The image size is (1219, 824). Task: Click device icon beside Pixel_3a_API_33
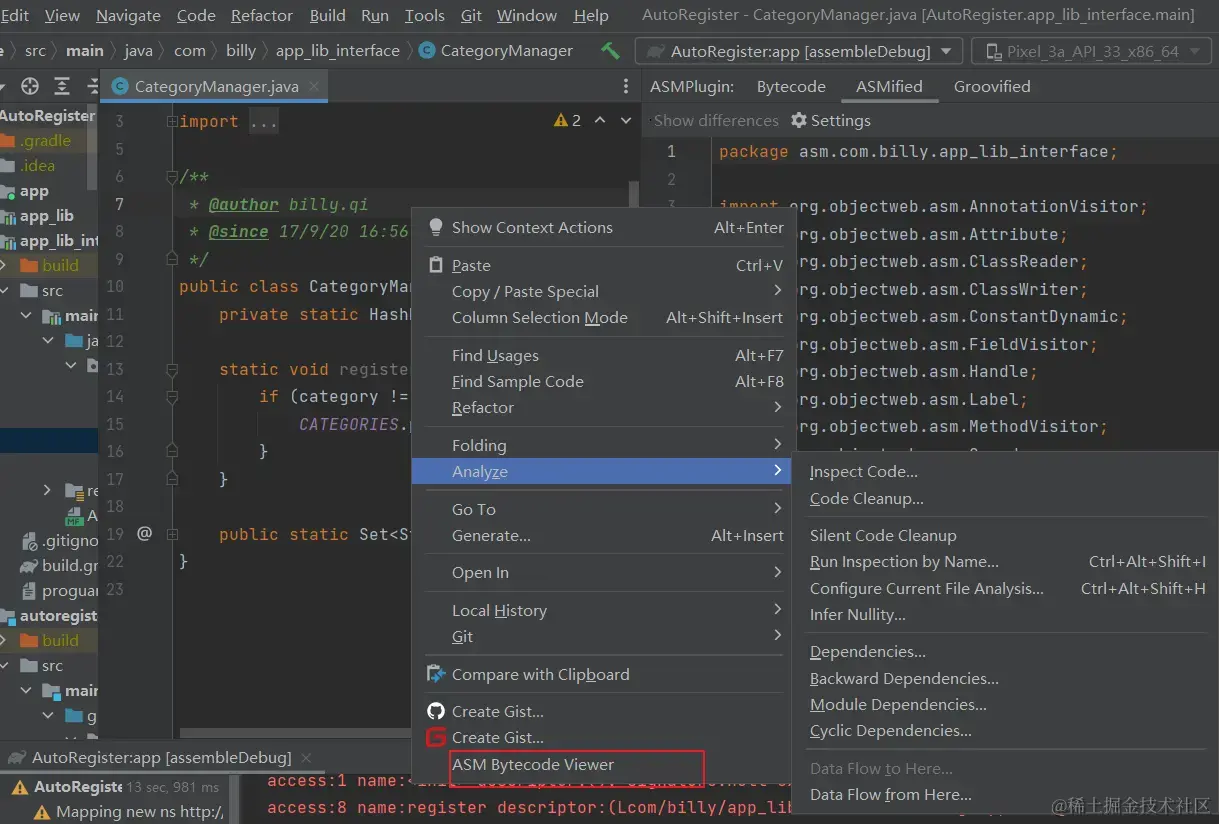click(x=992, y=51)
